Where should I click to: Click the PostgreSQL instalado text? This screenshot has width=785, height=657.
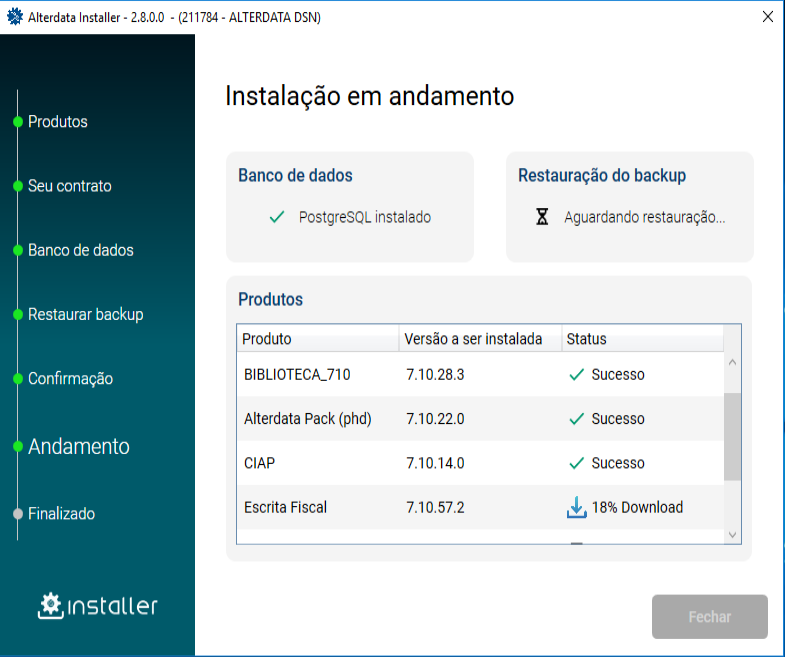[364, 217]
